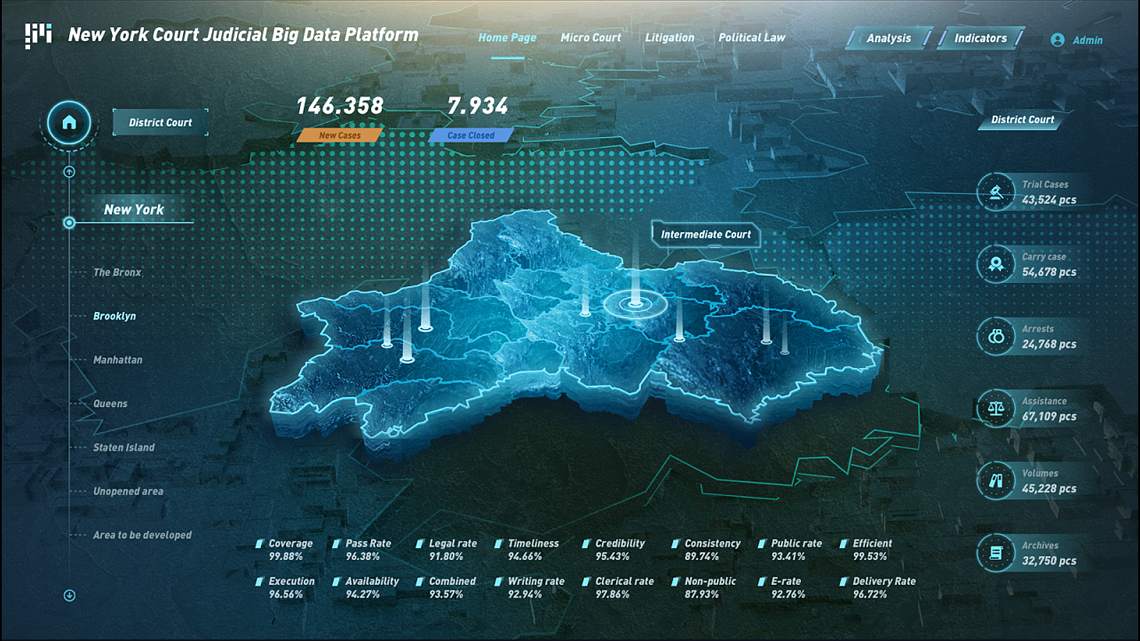
Task: Click the 146.358 new cases figure
Action: [340, 106]
